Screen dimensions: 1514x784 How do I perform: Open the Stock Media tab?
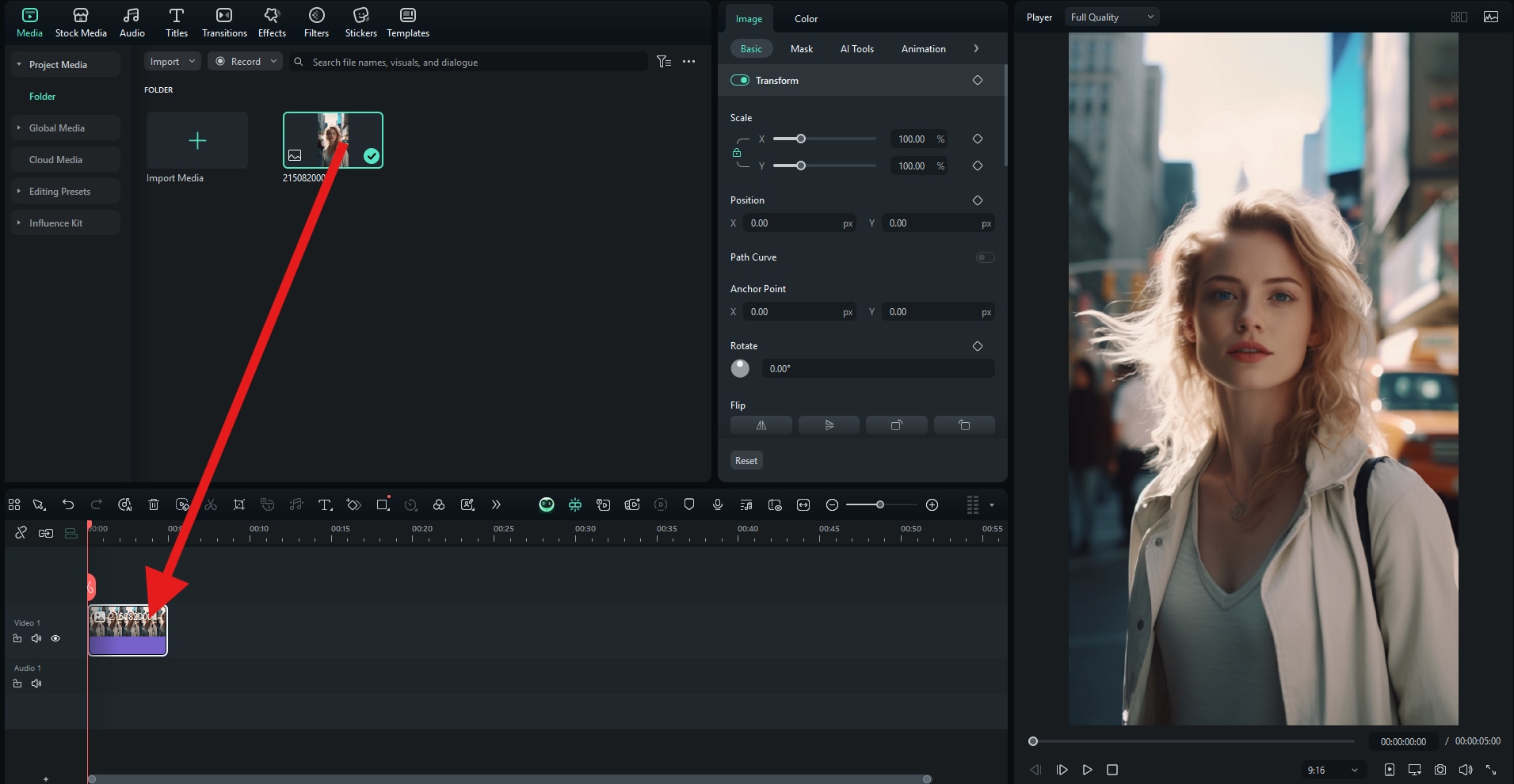pyautogui.click(x=81, y=22)
